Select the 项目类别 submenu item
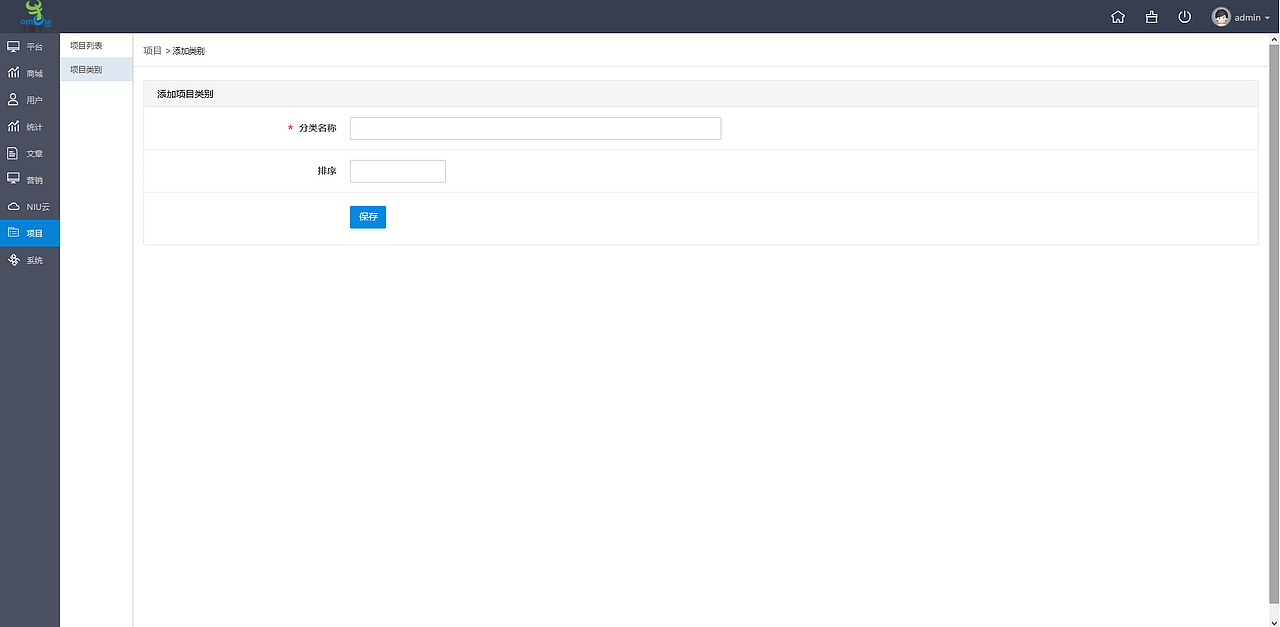Image resolution: width=1280 pixels, height=627 pixels. (96, 69)
